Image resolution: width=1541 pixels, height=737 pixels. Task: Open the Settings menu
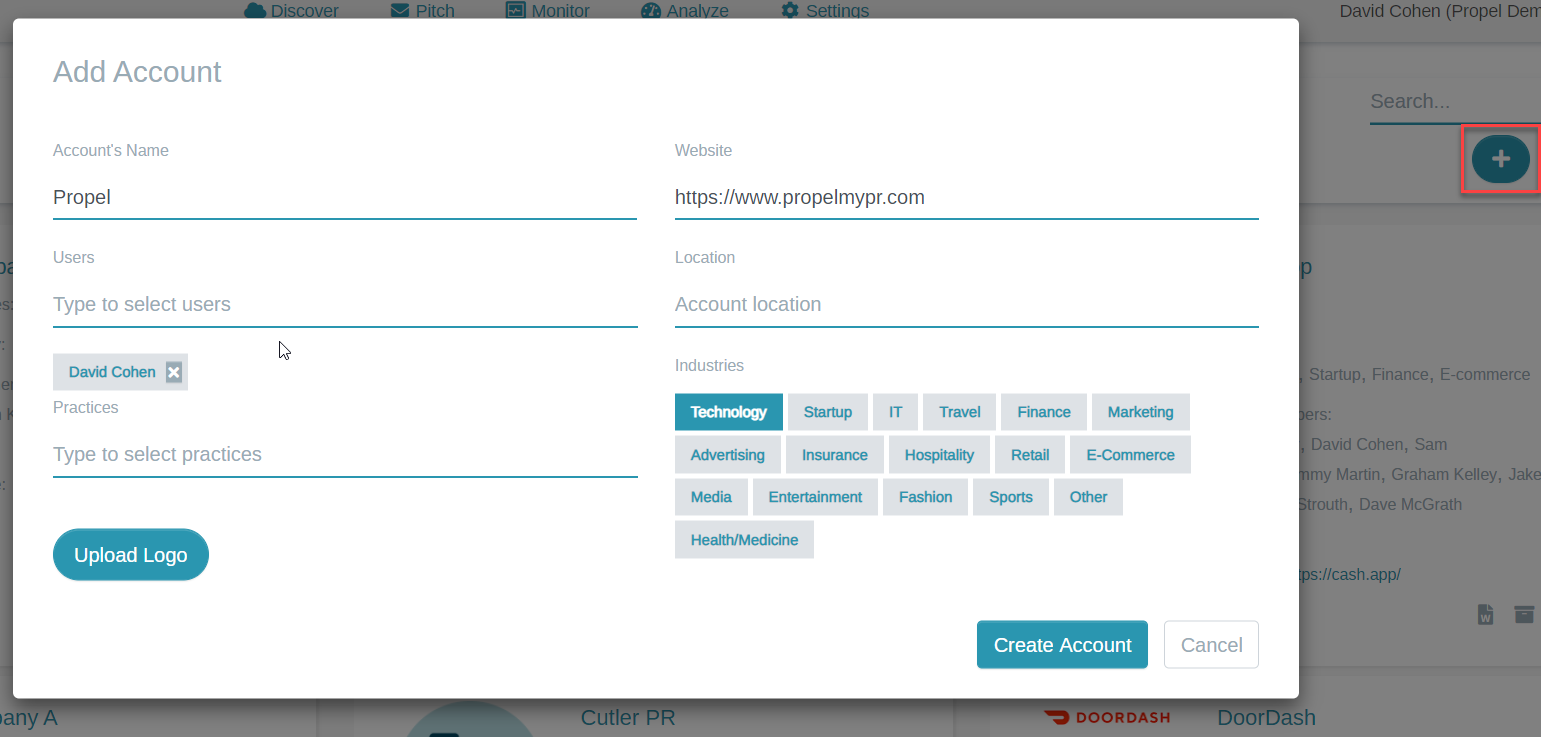pos(825,11)
